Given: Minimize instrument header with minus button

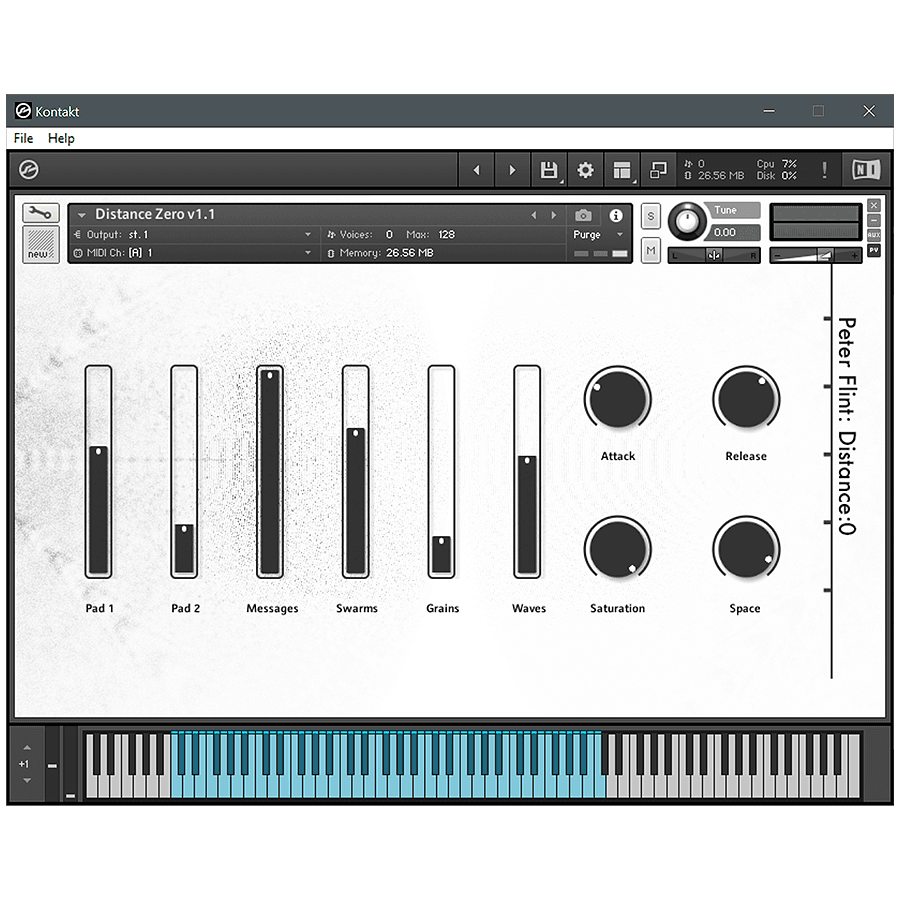Looking at the screenshot, I should [x=874, y=220].
